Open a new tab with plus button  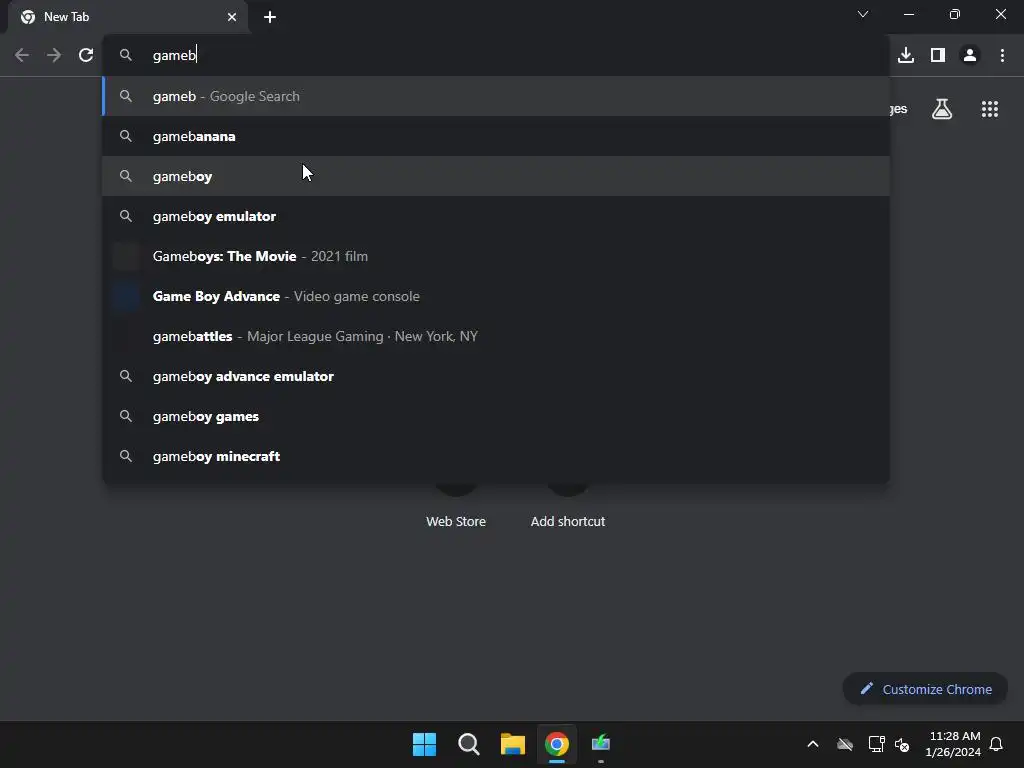tap(270, 17)
